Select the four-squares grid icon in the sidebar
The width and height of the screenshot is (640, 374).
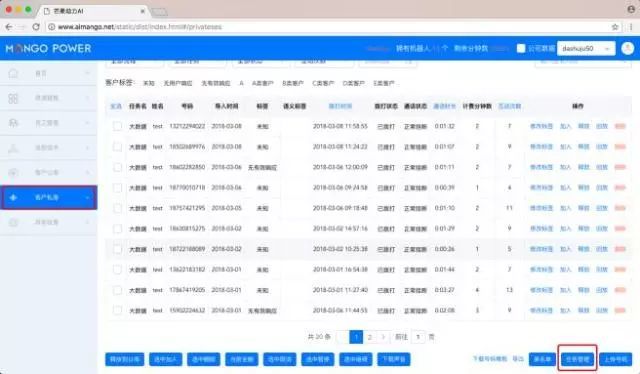coord(13,98)
